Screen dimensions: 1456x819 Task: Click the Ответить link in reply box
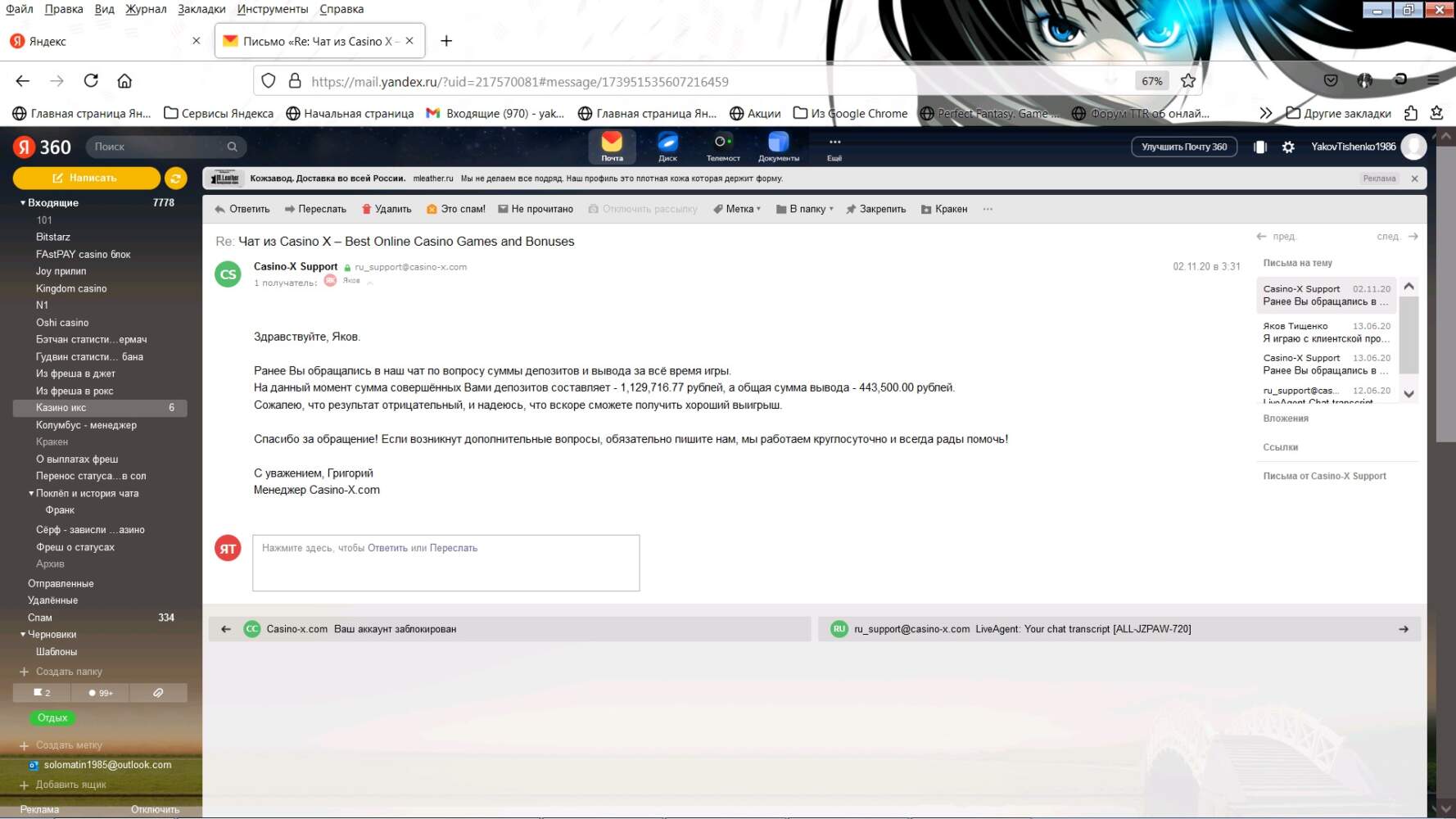pos(387,548)
